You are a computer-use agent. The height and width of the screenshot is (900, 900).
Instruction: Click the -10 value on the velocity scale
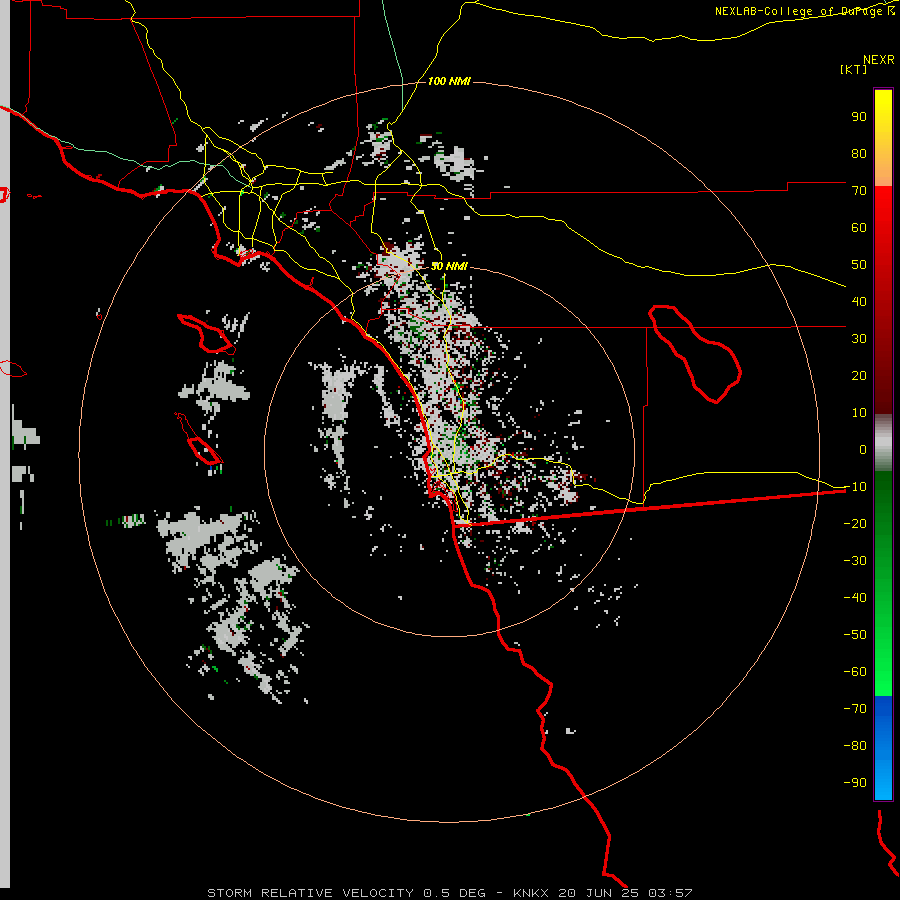[855, 487]
